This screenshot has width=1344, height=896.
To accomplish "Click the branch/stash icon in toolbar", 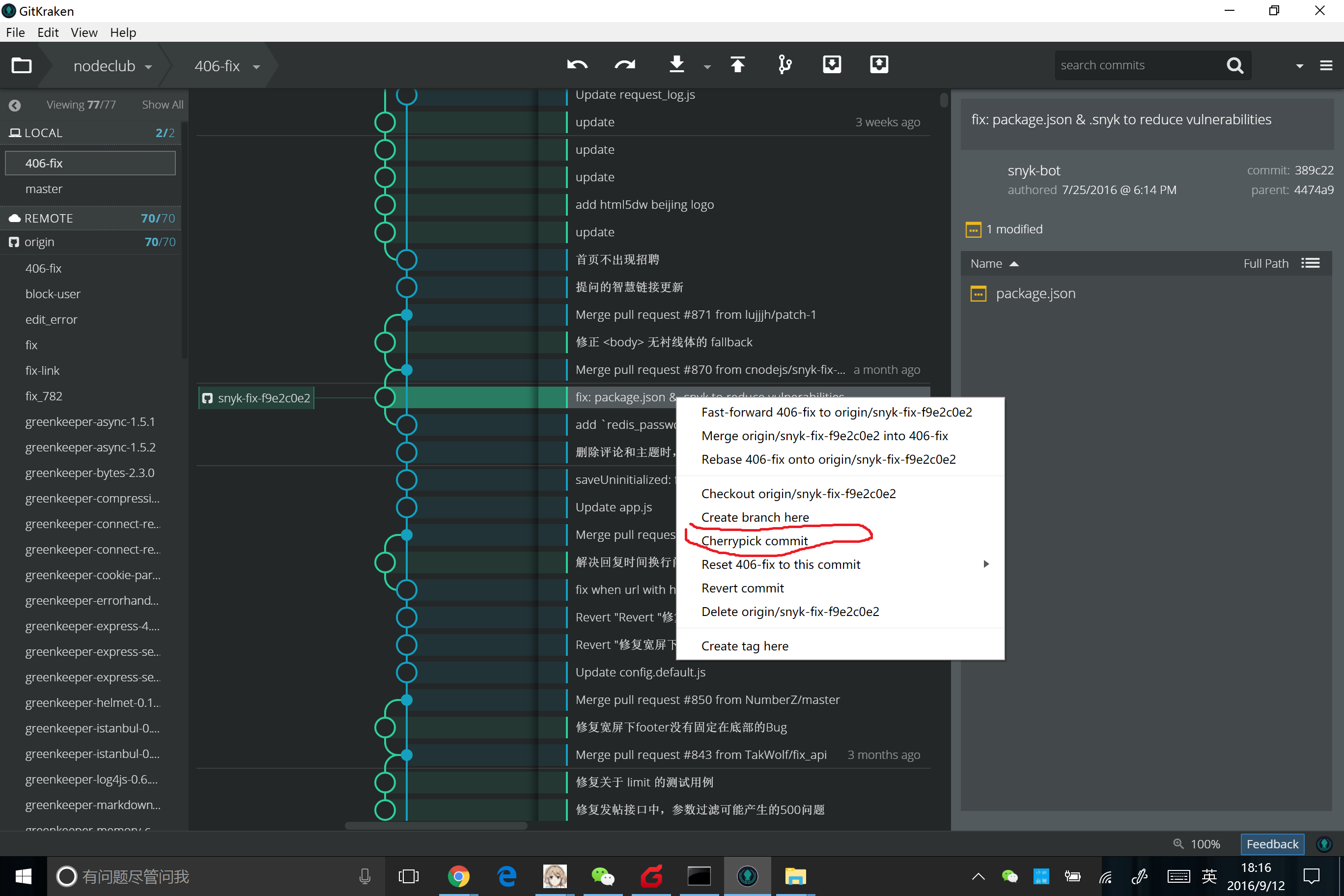I will coord(784,65).
